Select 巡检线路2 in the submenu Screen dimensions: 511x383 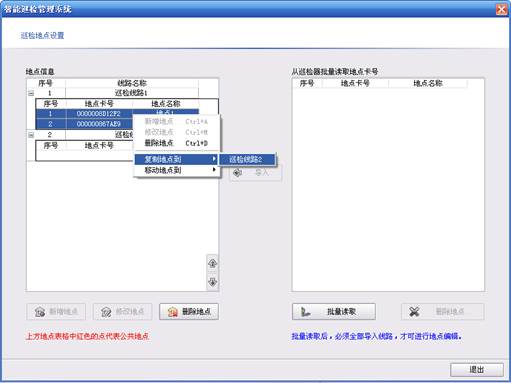tap(247, 159)
